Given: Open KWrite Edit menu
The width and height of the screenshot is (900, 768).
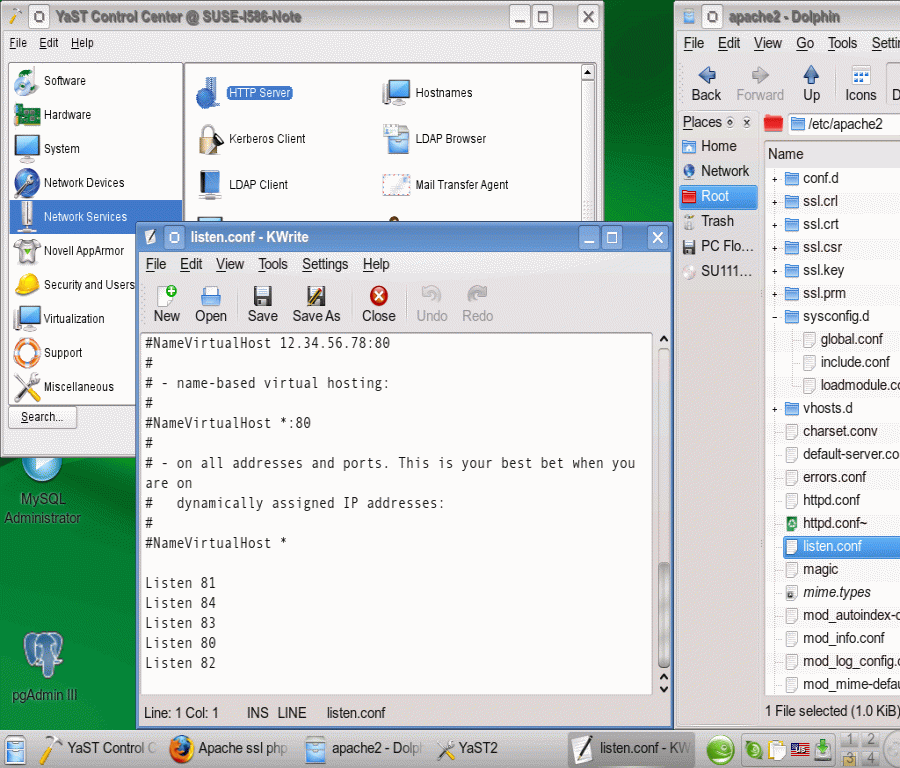Looking at the screenshot, I should 191,264.
